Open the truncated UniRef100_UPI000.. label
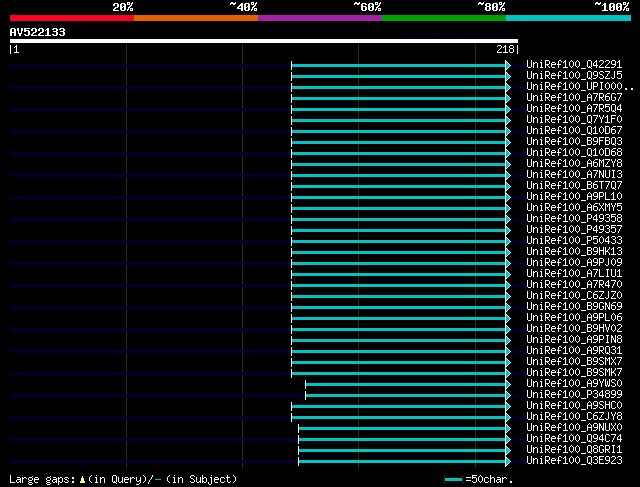The image size is (640, 487). pyautogui.click(x=580, y=87)
